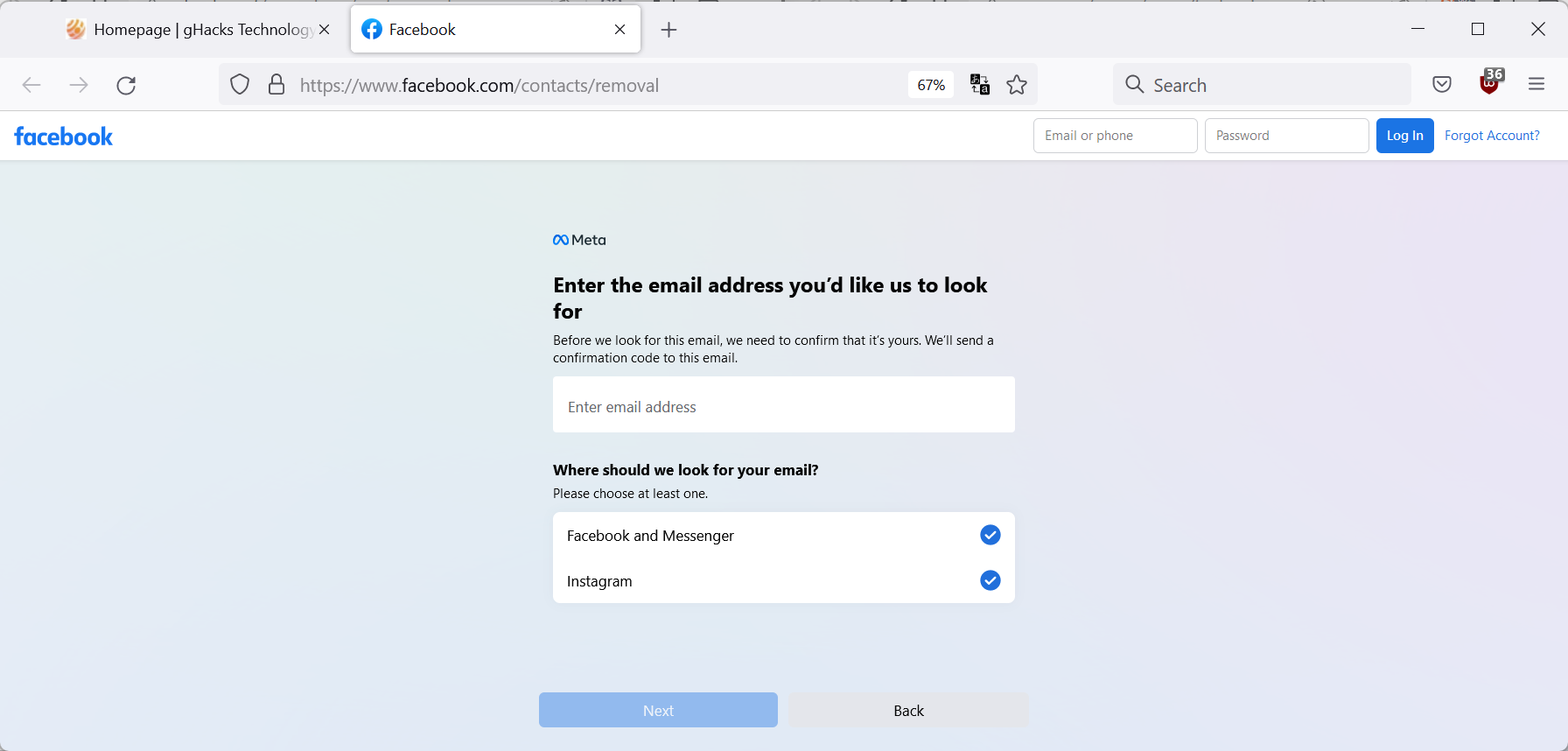Open the uBlock Origin extension icon
The width and height of the screenshot is (1568, 751).
click(1490, 82)
